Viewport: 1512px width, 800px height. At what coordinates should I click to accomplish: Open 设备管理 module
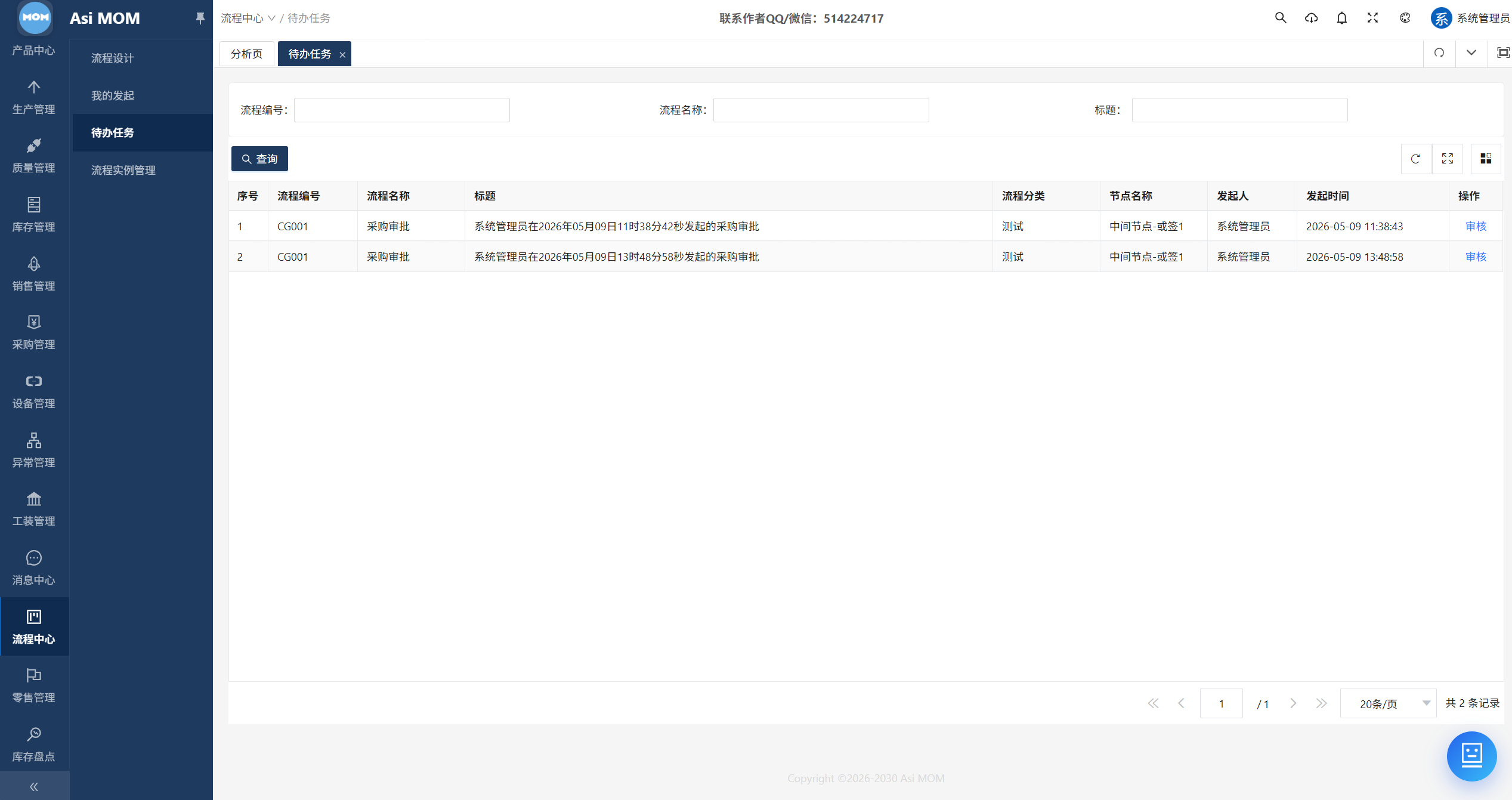(x=34, y=391)
